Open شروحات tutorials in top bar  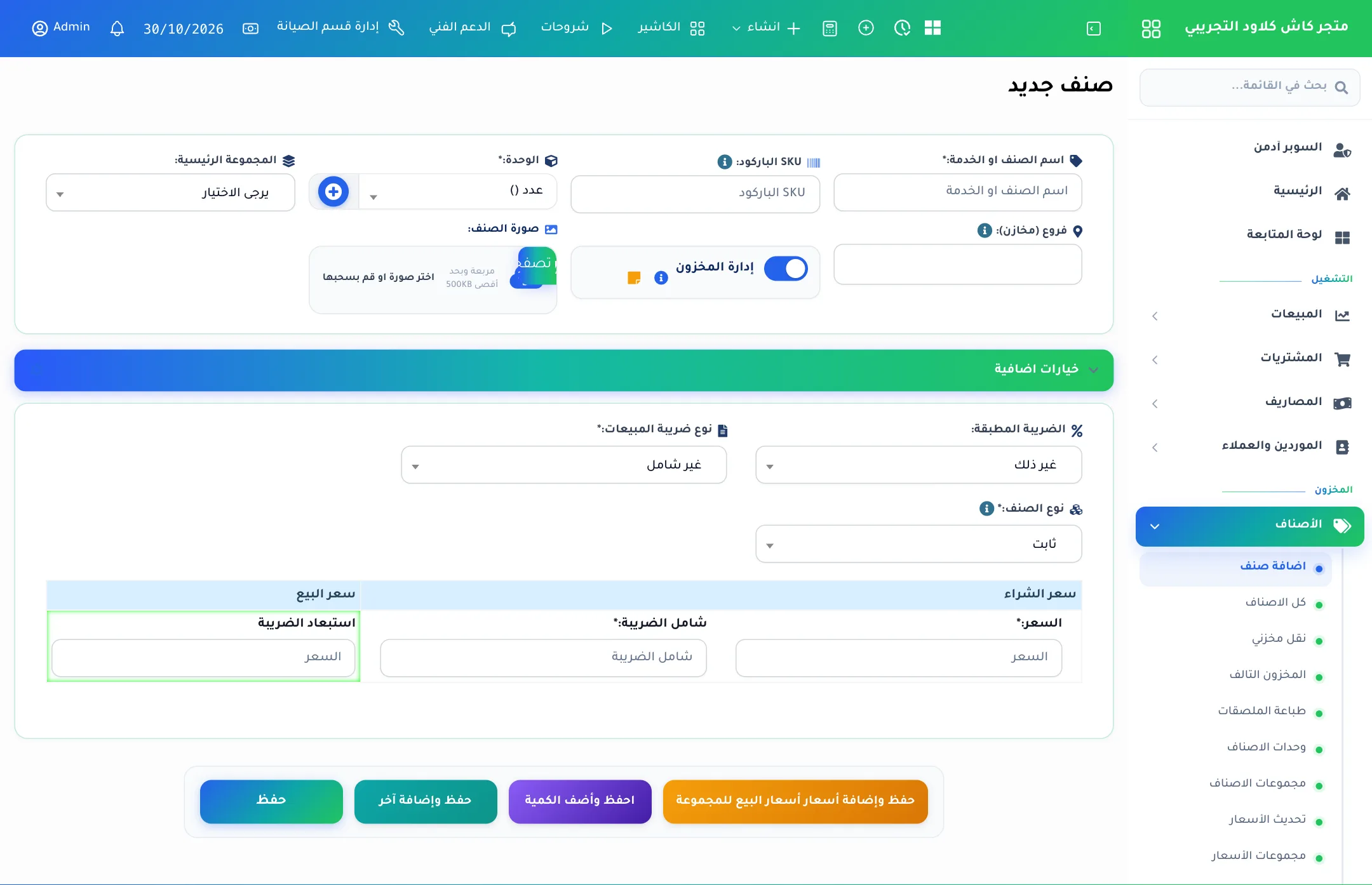pos(577,28)
